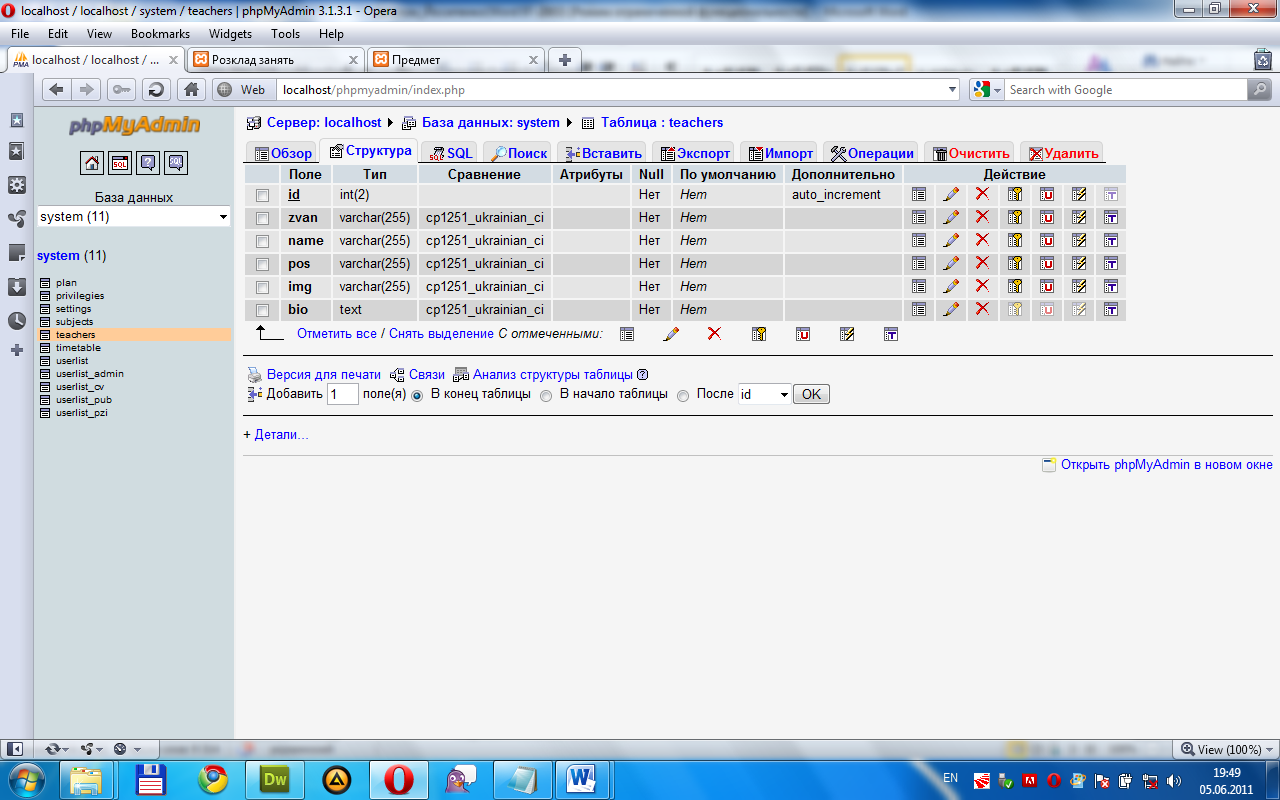Check the checkbox for name field

263,241
